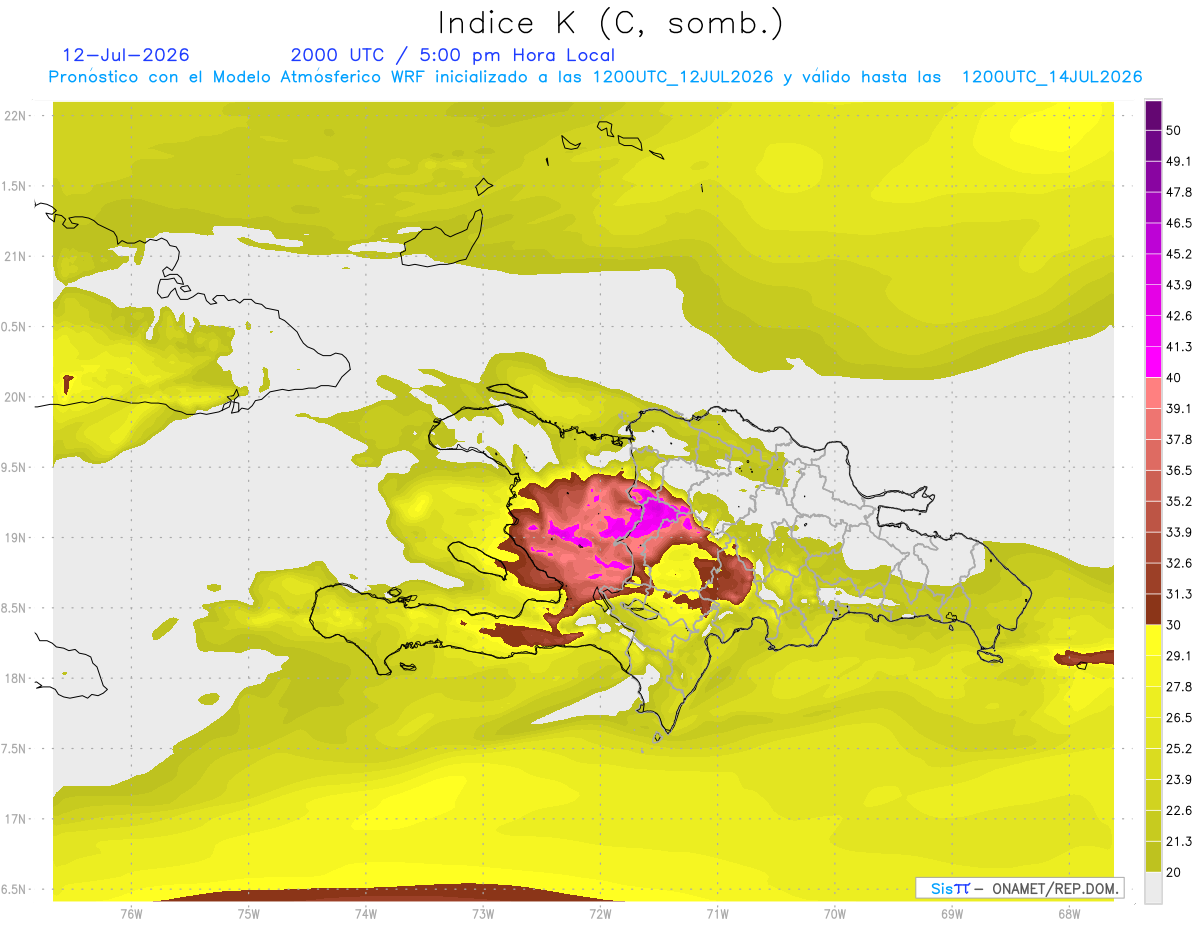Select the gray colorbar segment below 20

pyautogui.click(x=1153, y=888)
